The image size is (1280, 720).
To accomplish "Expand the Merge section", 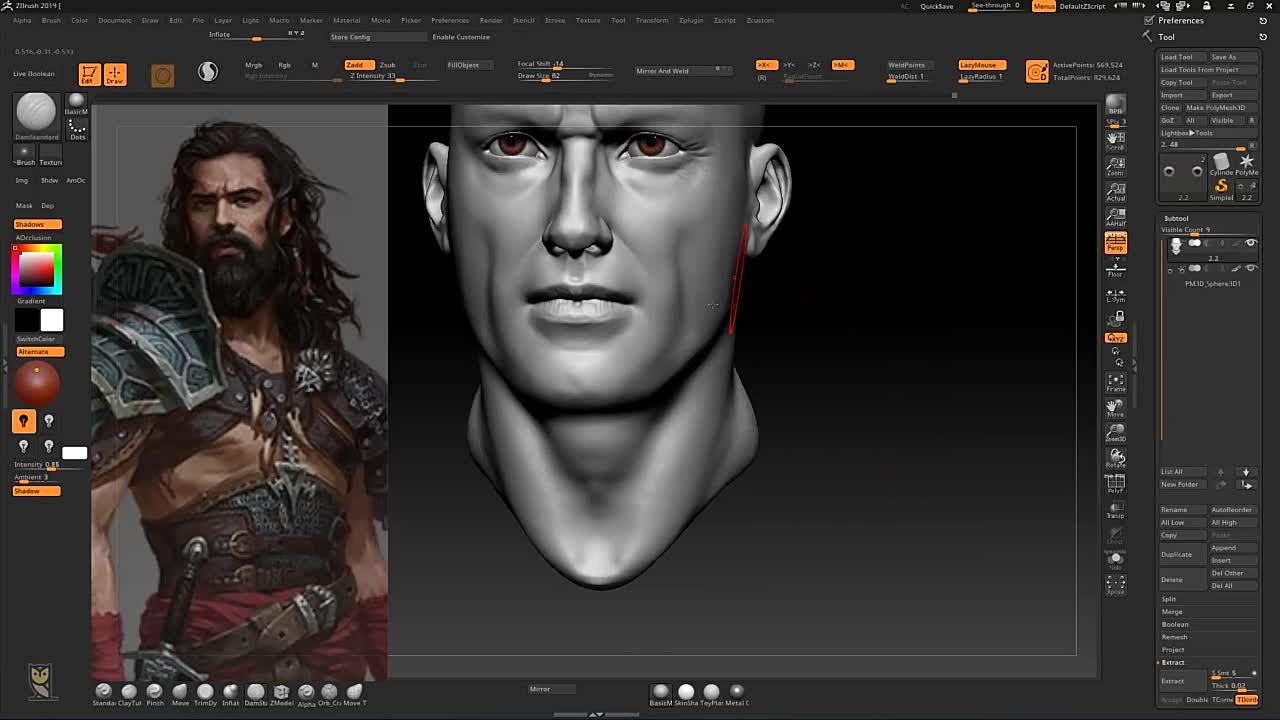I will (1172, 612).
